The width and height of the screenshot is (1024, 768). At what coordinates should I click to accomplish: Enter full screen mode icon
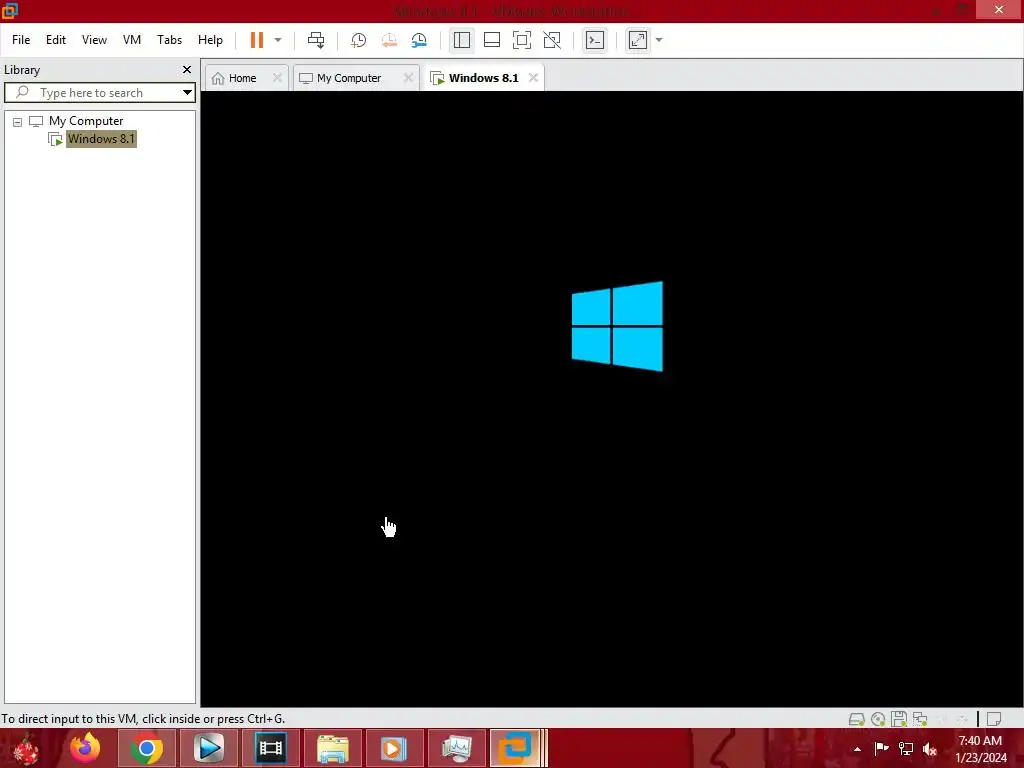(522, 40)
